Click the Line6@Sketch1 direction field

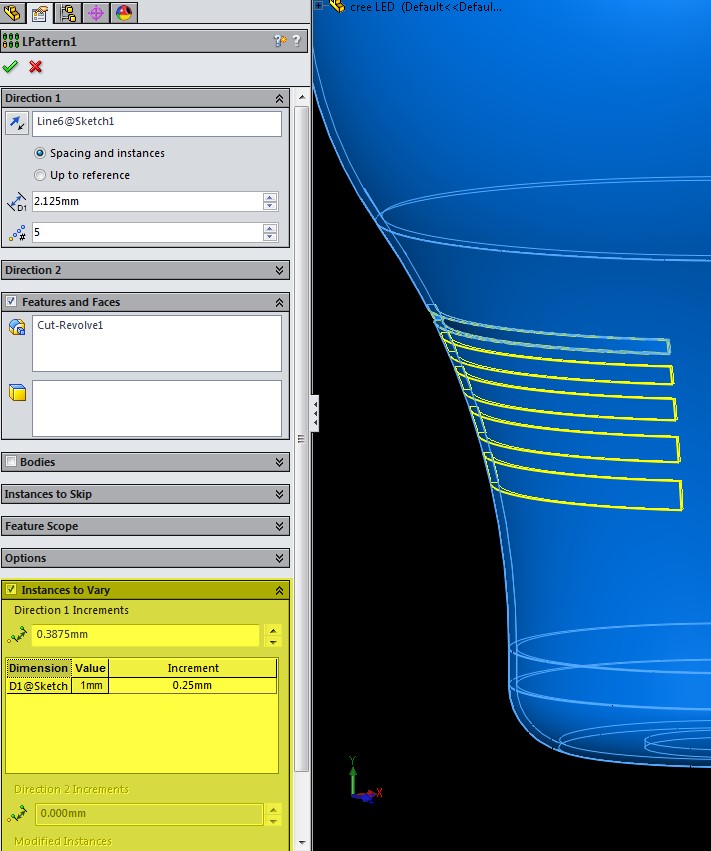tap(157, 124)
